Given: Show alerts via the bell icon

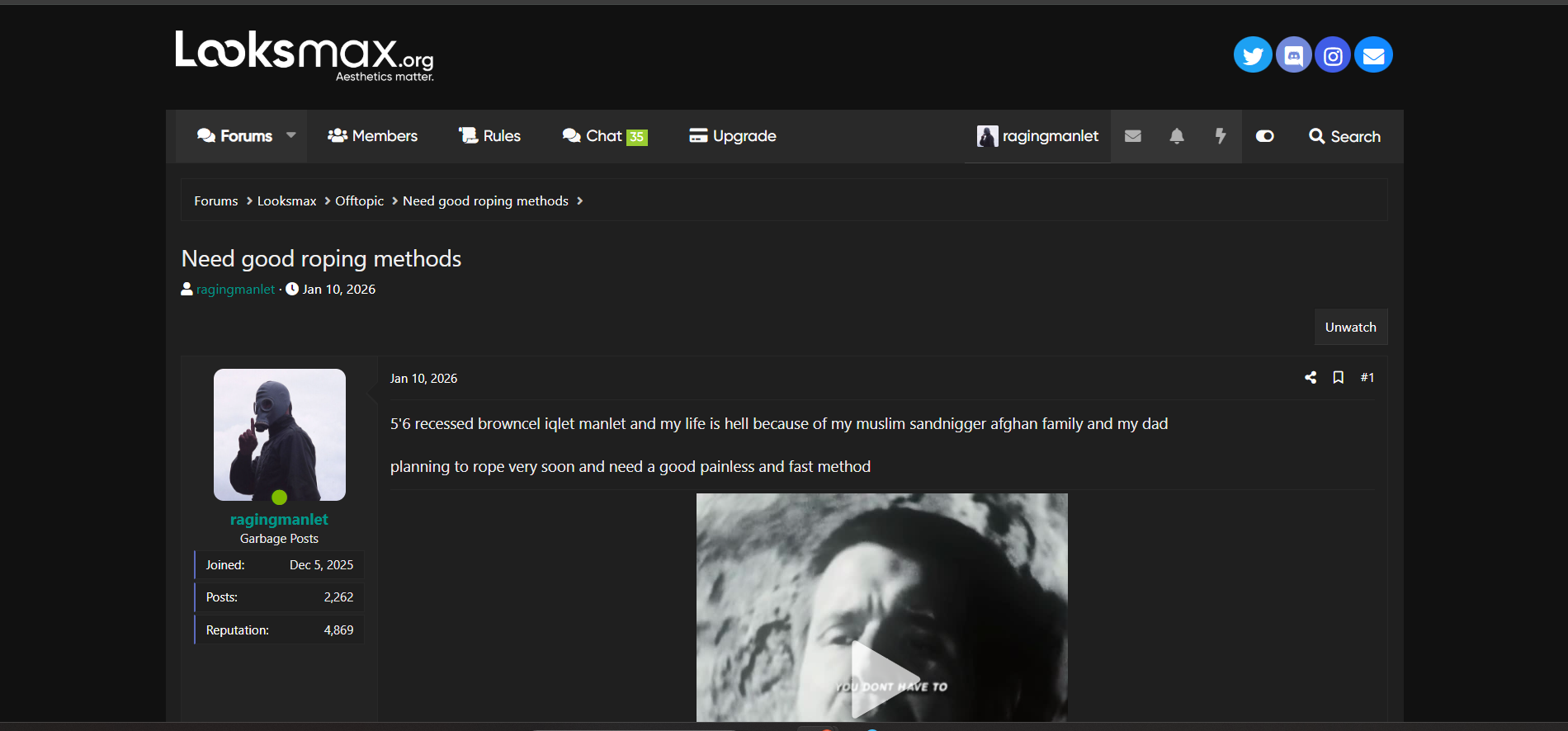Looking at the screenshot, I should 1176,136.
